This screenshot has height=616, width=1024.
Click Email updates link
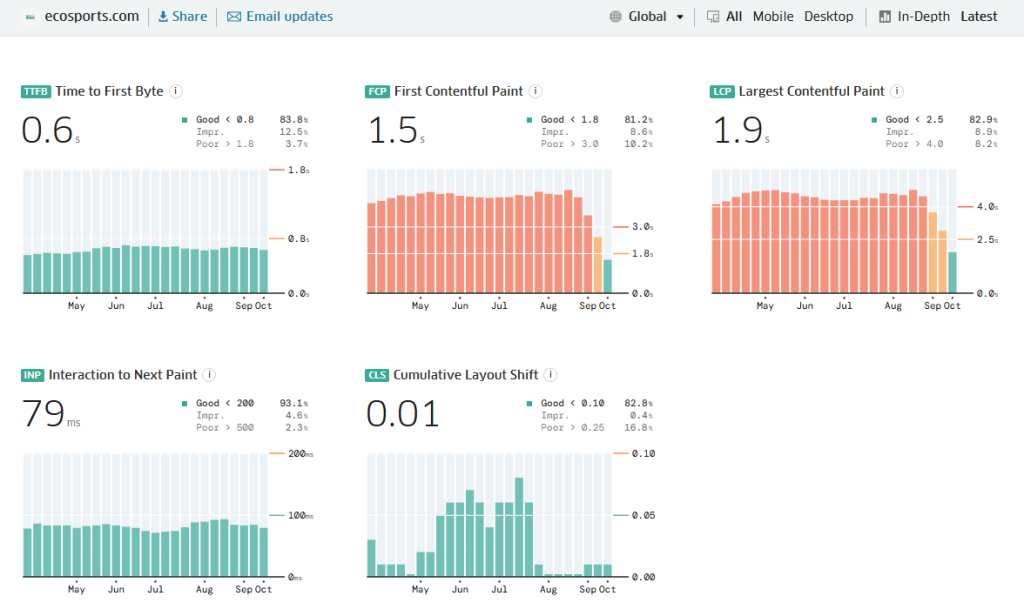280,17
